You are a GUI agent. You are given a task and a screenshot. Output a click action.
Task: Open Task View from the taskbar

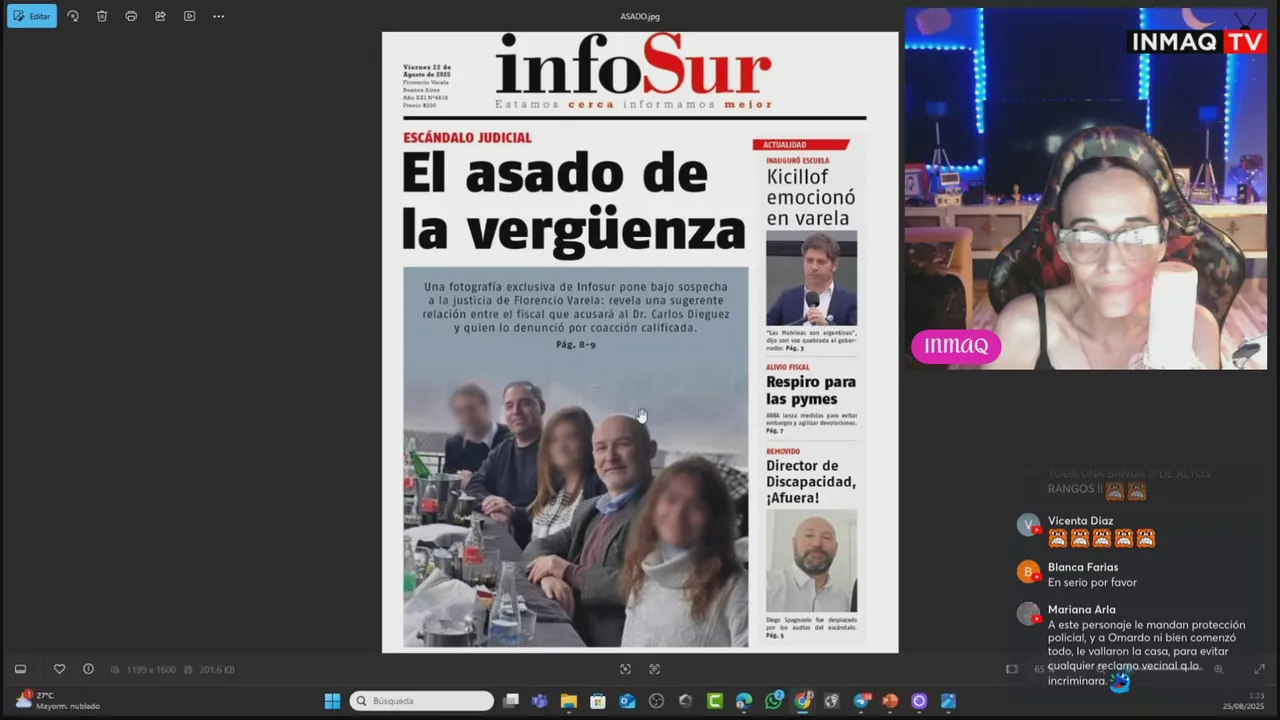tap(511, 701)
